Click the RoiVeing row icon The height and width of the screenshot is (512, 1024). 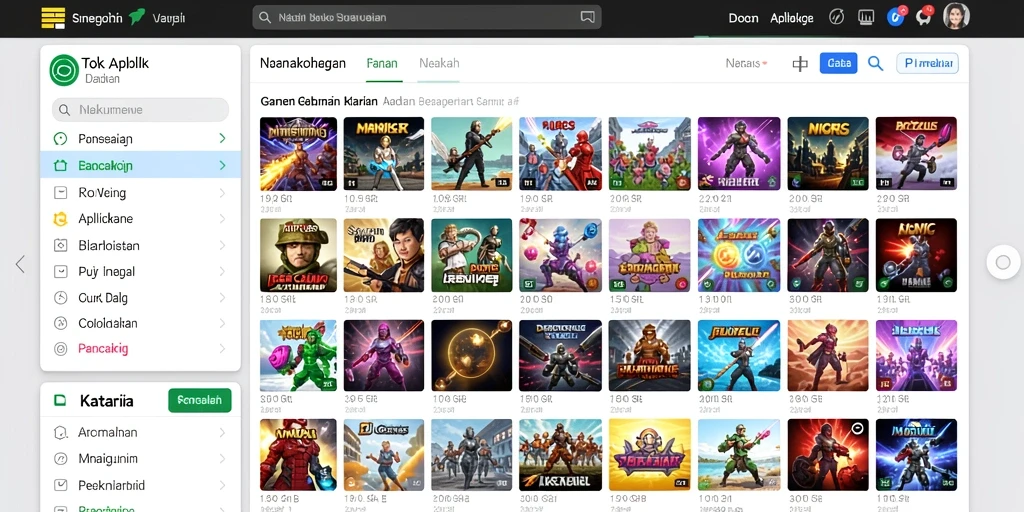click(x=61, y=193)
